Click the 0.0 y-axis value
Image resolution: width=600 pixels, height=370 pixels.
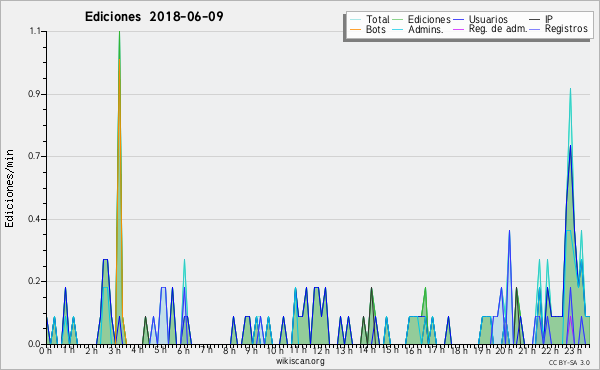34,344
